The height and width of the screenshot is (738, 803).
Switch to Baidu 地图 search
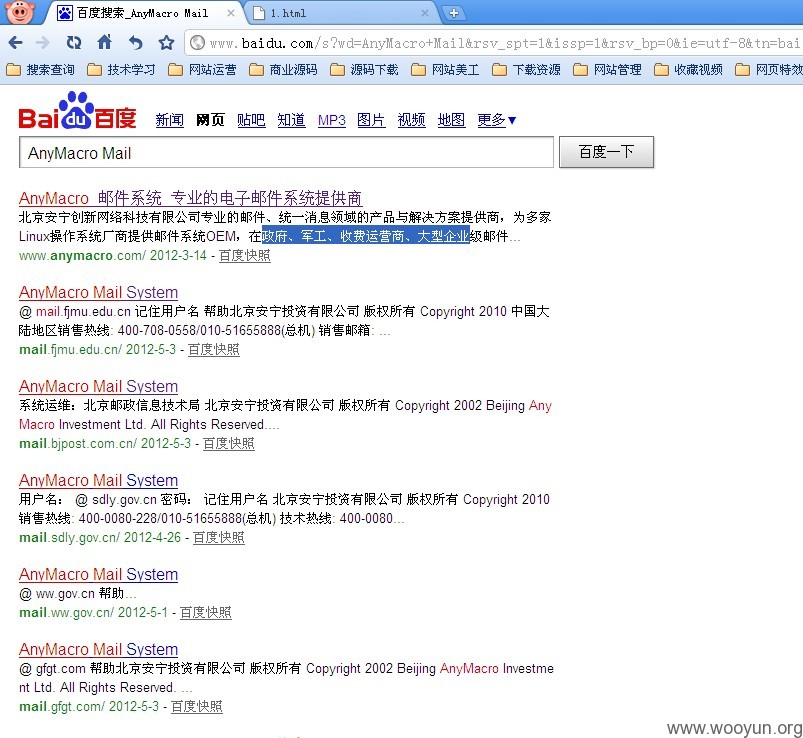pos(451,120)
